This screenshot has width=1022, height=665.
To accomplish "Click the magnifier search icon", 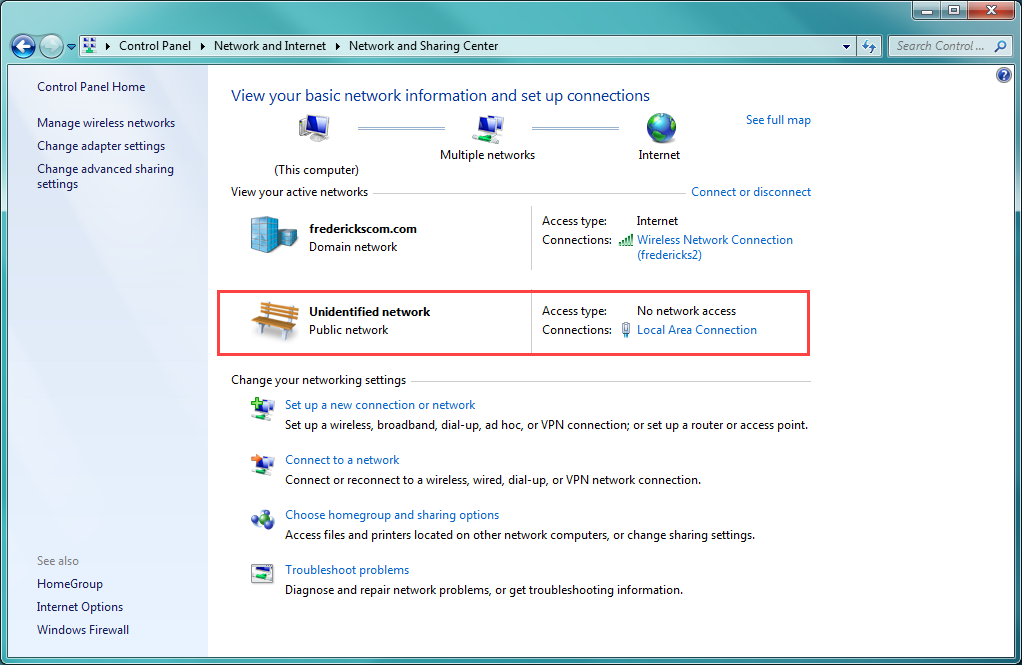I will pos(1000,46).
